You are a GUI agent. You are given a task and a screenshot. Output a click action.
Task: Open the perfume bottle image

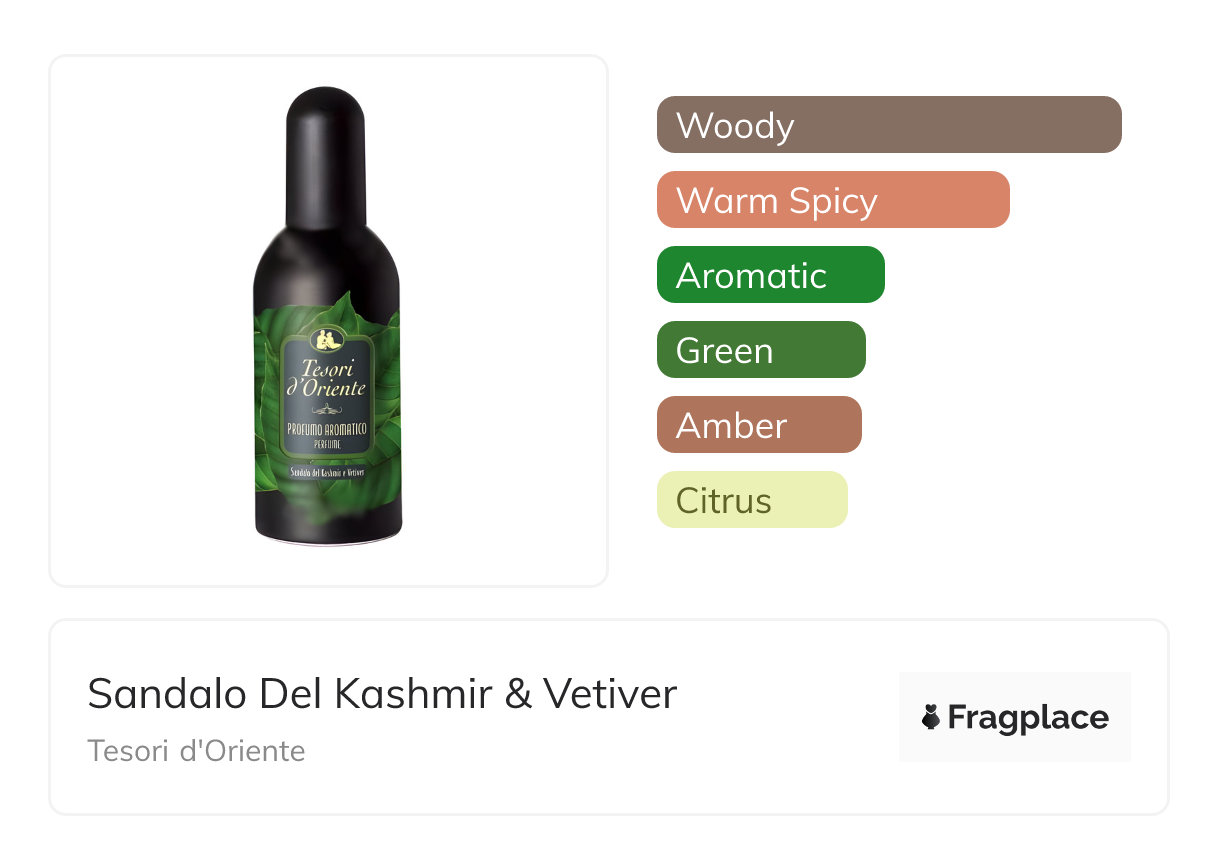click(x=326, y=317)
